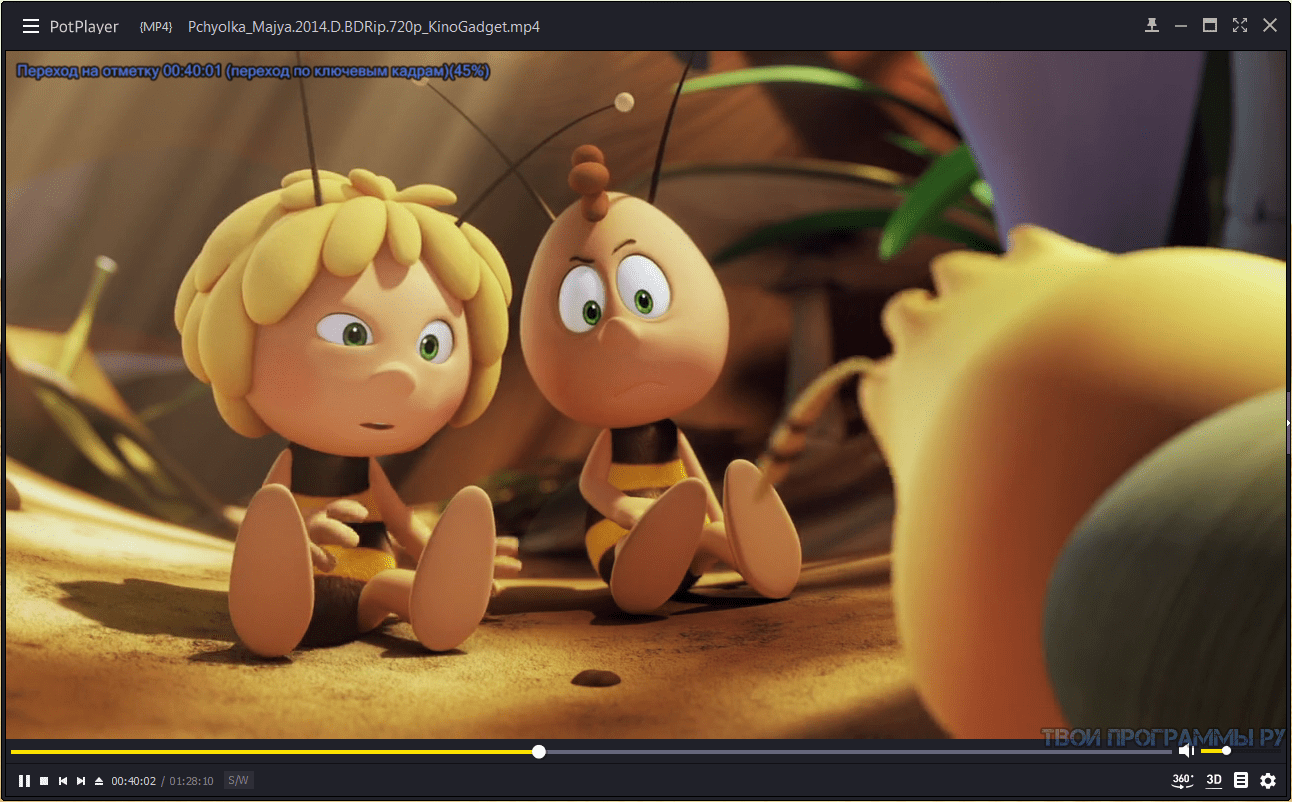Enable 360° video mode
Screen dimensions: 1292x802
(1183, 780)
